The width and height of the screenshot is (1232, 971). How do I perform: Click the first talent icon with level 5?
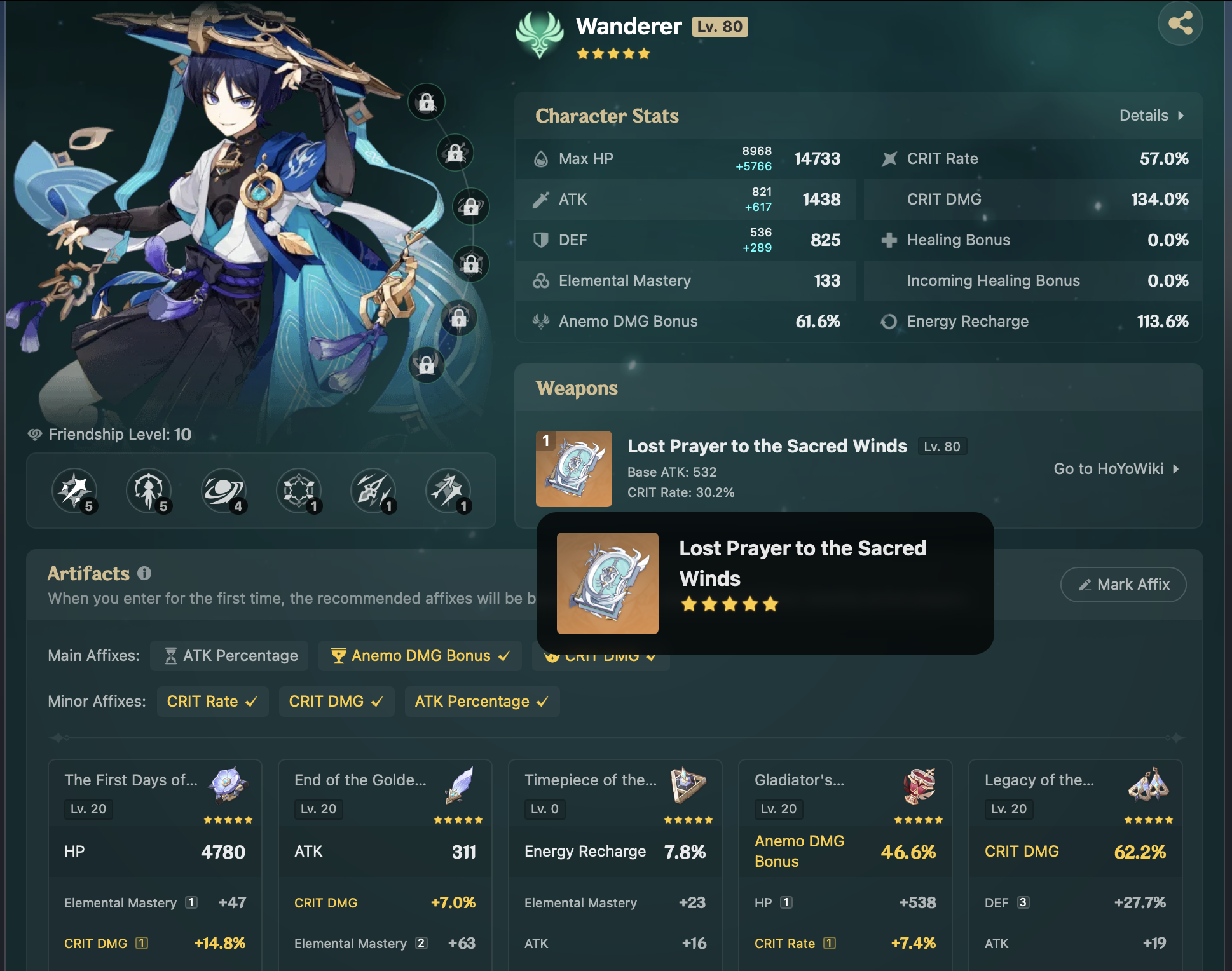pyautogui.click(x=75, y=491)
